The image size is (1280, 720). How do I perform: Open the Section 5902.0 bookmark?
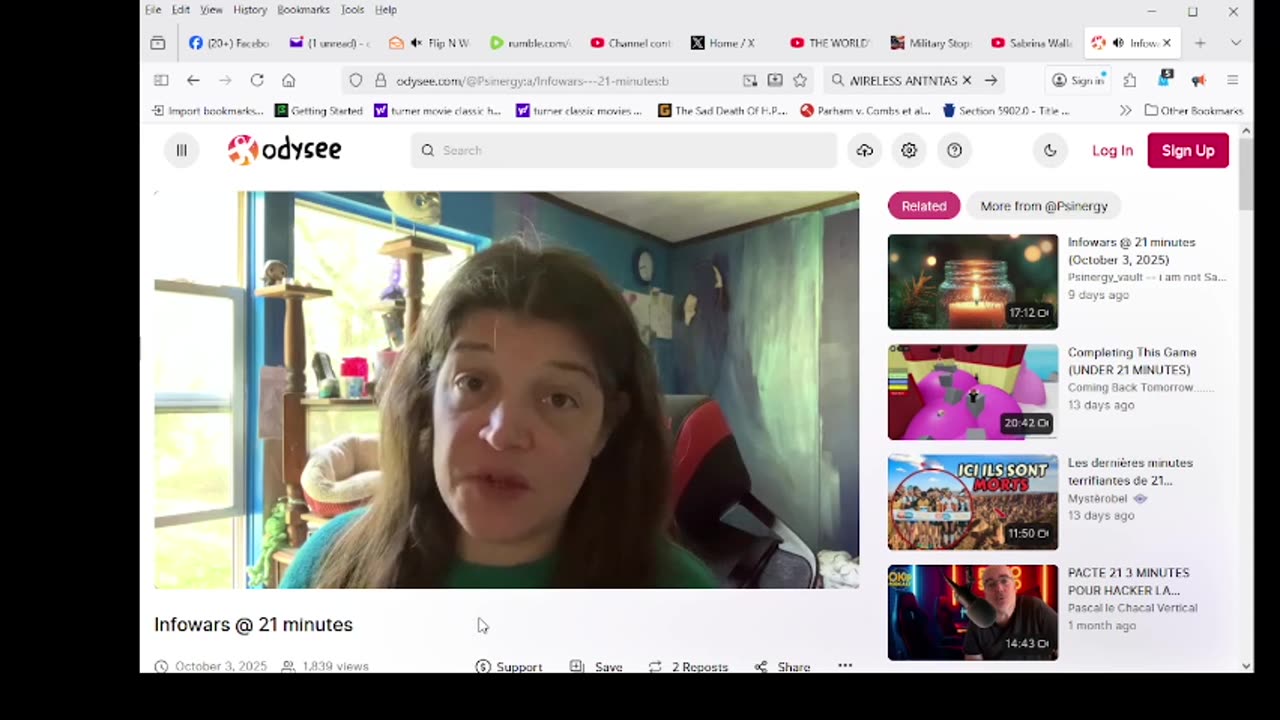1006,110
